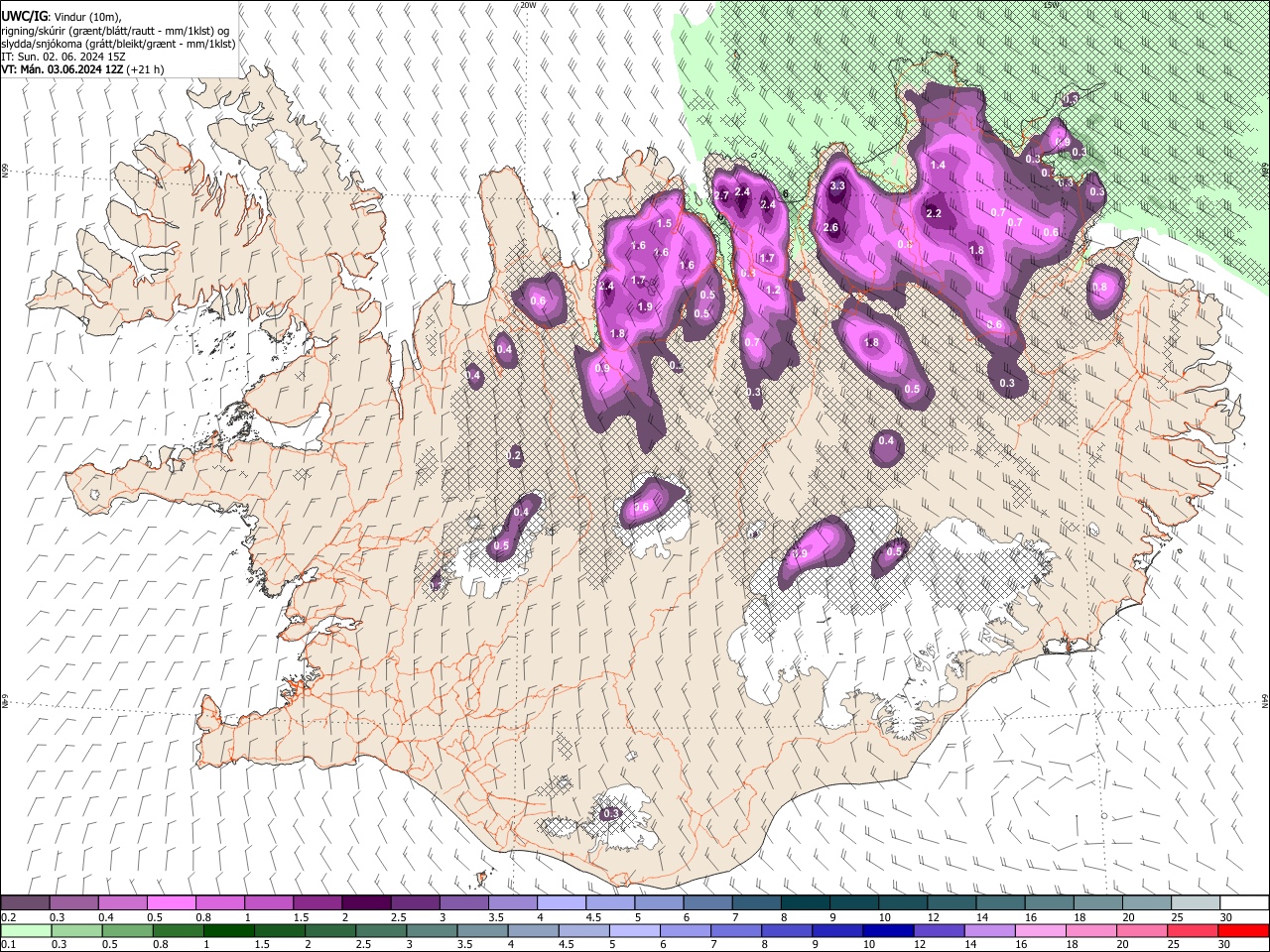
Task: Click the "3.3" precipitation value on the map
Action: click(836, 185)
